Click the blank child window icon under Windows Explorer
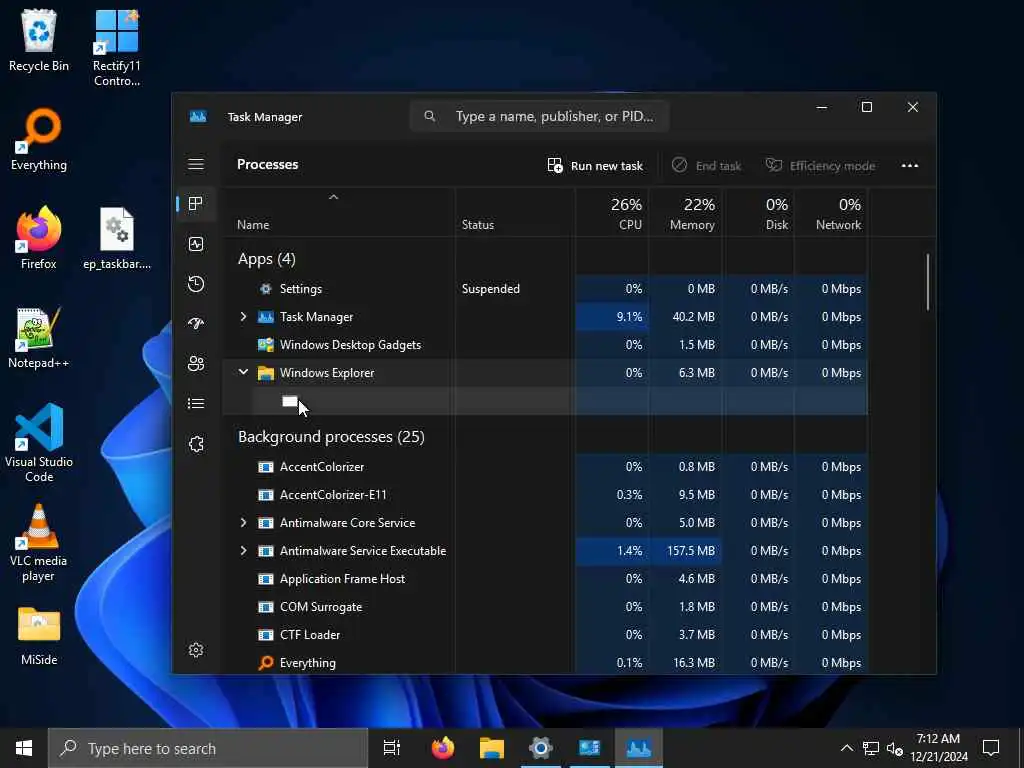The width and height of the screenshot is (1024, 768). 290,401
